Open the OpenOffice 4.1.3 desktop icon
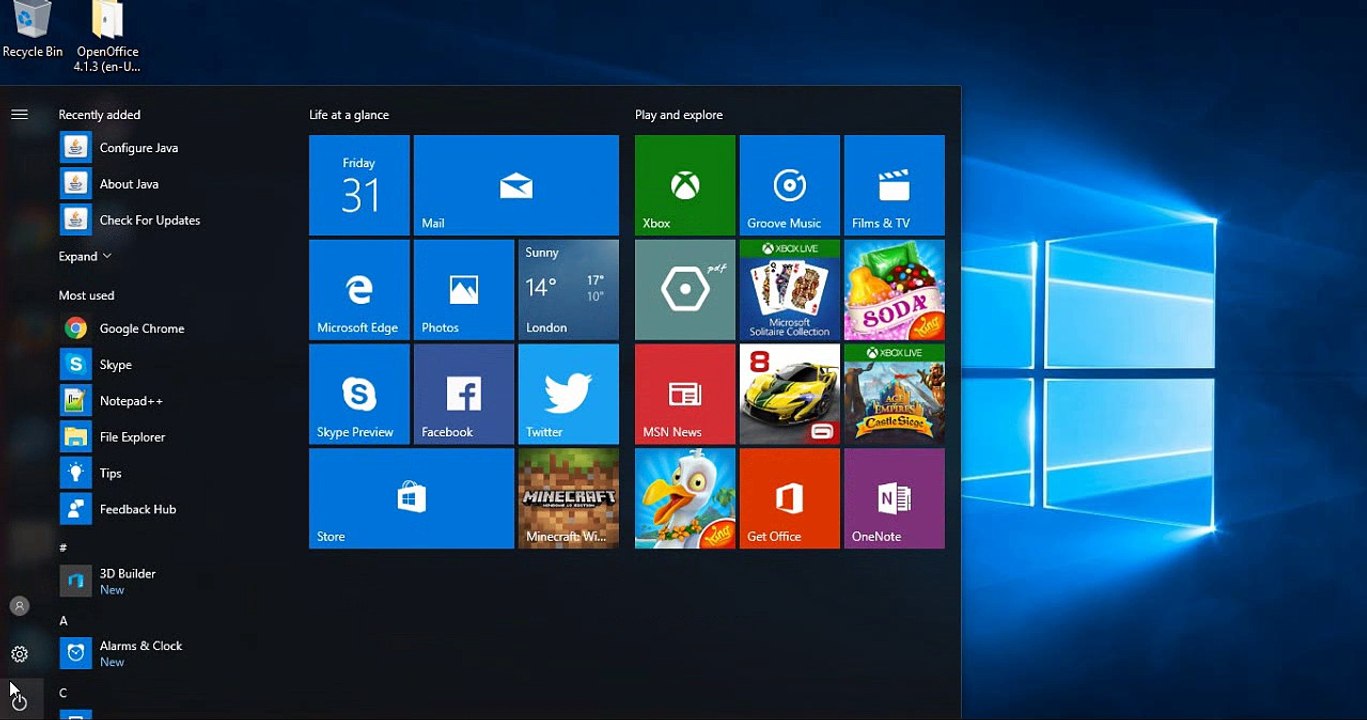The width and height of the screenshot is (1367, 720). tap(107, 36)
